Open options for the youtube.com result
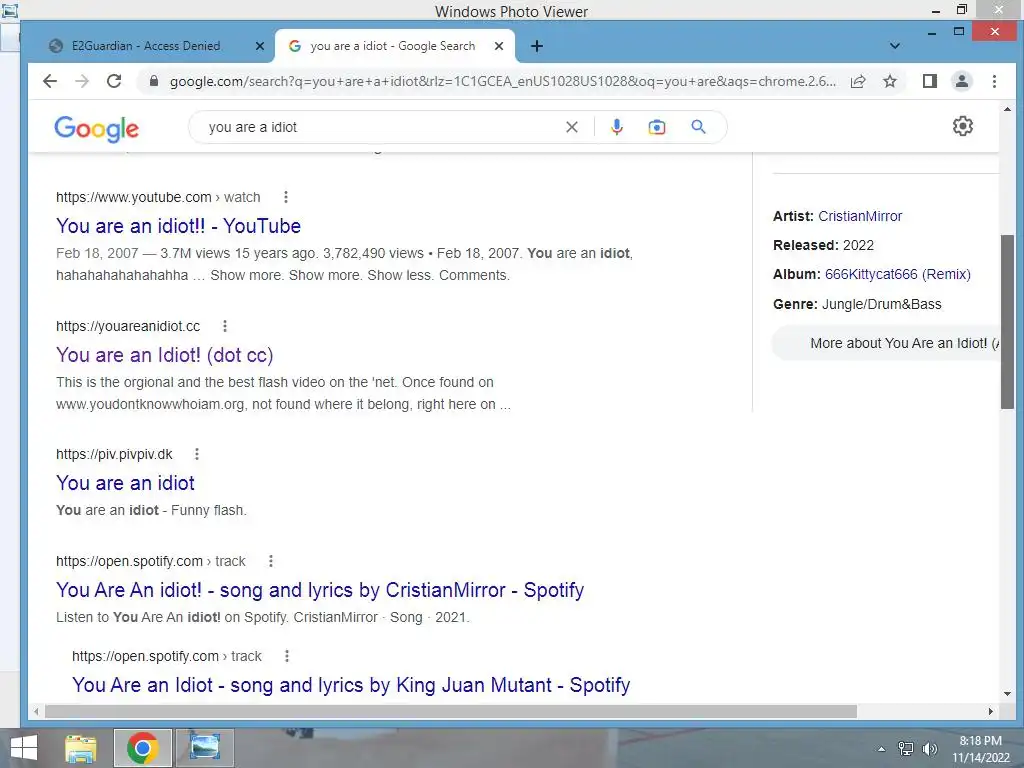 click(x=285, y=197)
